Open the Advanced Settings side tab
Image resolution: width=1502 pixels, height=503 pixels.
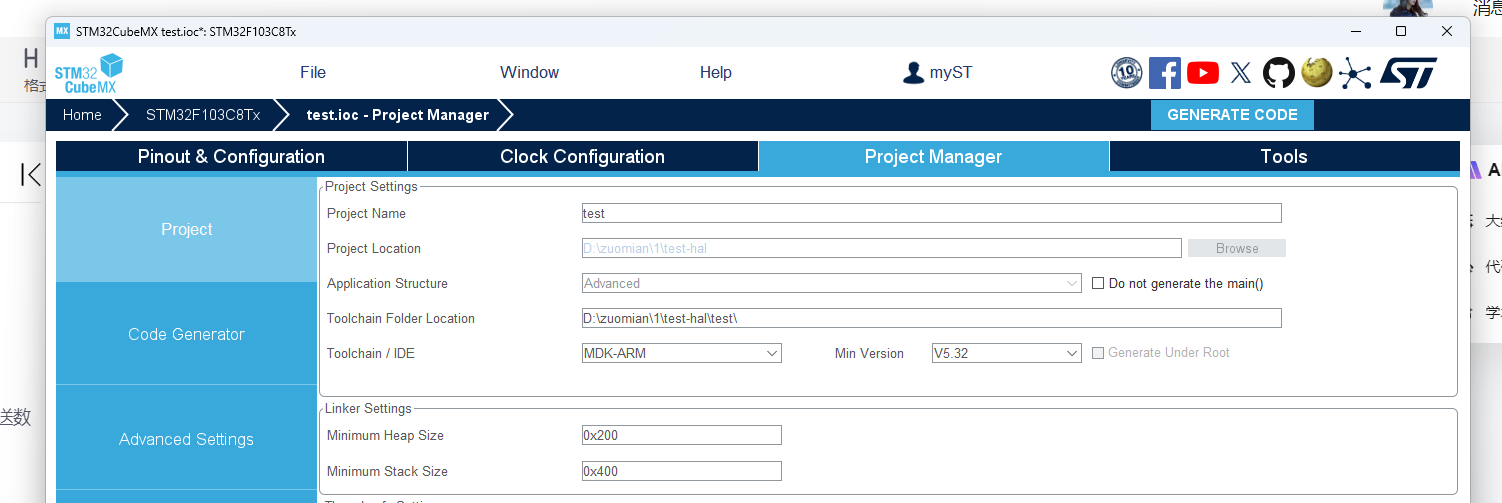coord(187,439)
